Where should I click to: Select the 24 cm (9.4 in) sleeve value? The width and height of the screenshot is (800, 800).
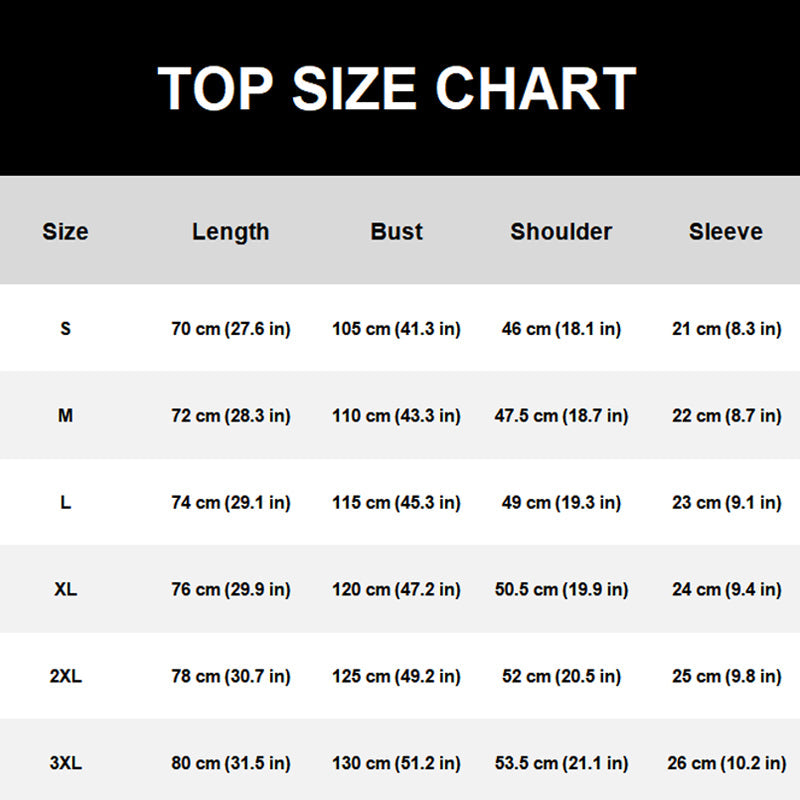pos(726,590)
